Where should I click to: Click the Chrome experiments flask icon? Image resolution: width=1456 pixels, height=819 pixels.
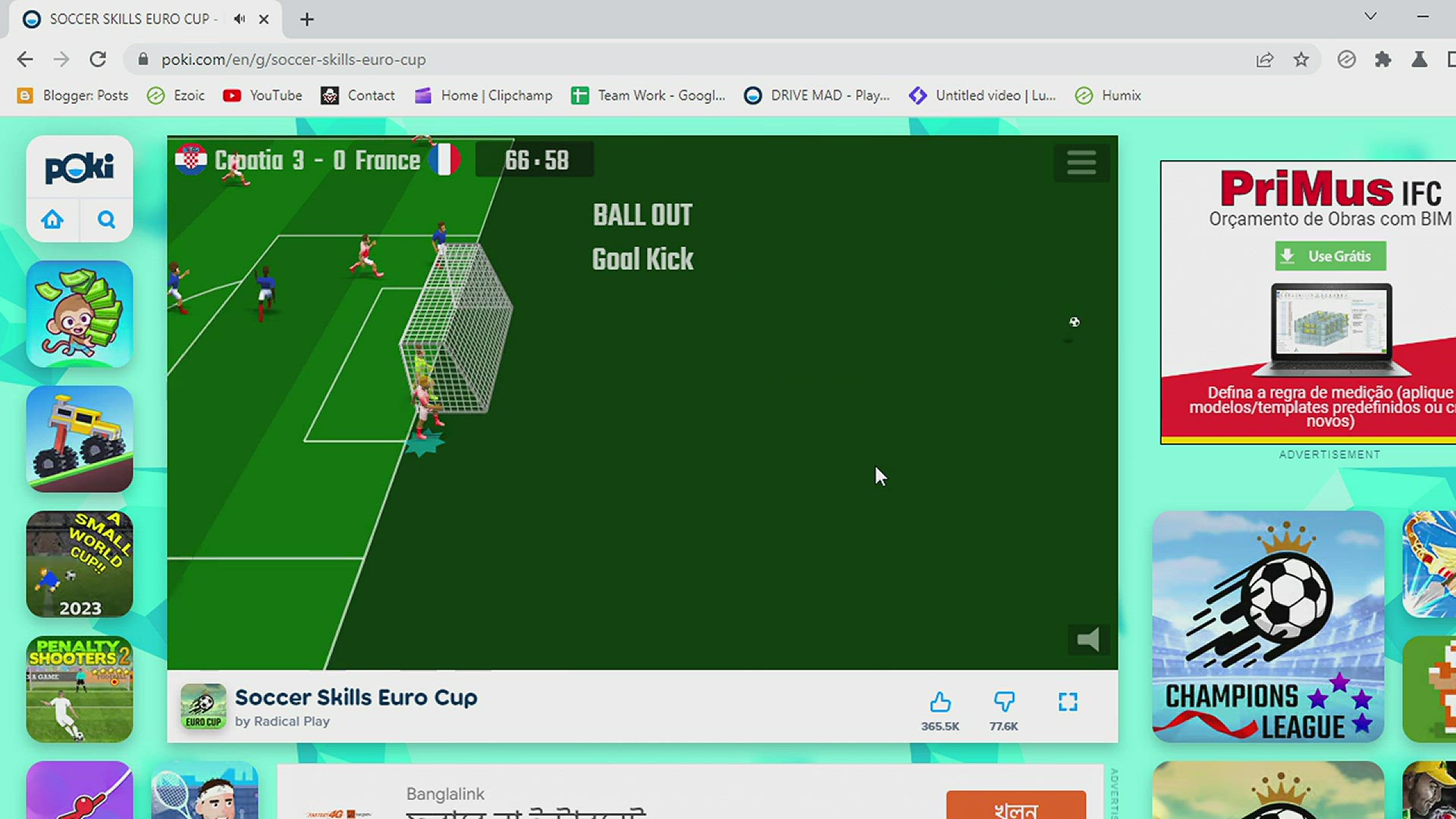click(1420, 59)
